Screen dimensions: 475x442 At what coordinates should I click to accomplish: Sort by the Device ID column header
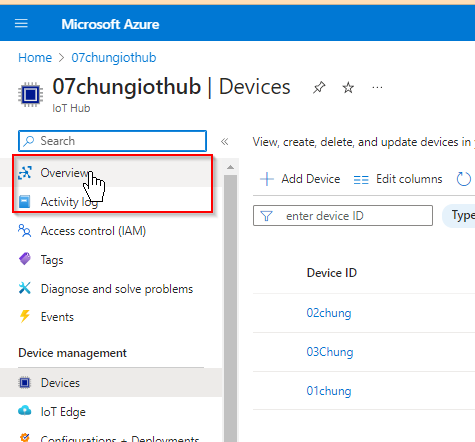(x=332, y=273)
